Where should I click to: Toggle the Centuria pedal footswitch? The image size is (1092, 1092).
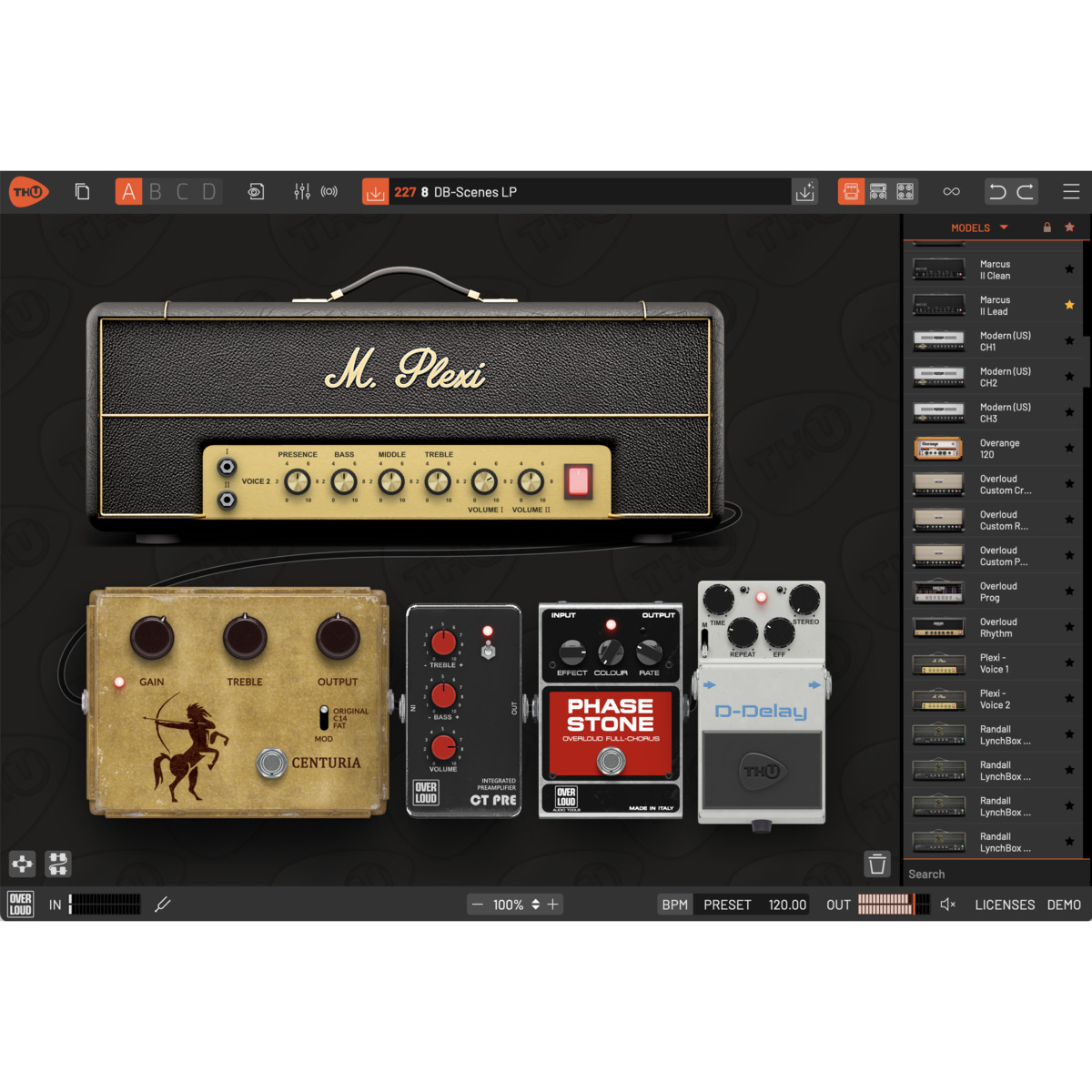click(271, 763)
